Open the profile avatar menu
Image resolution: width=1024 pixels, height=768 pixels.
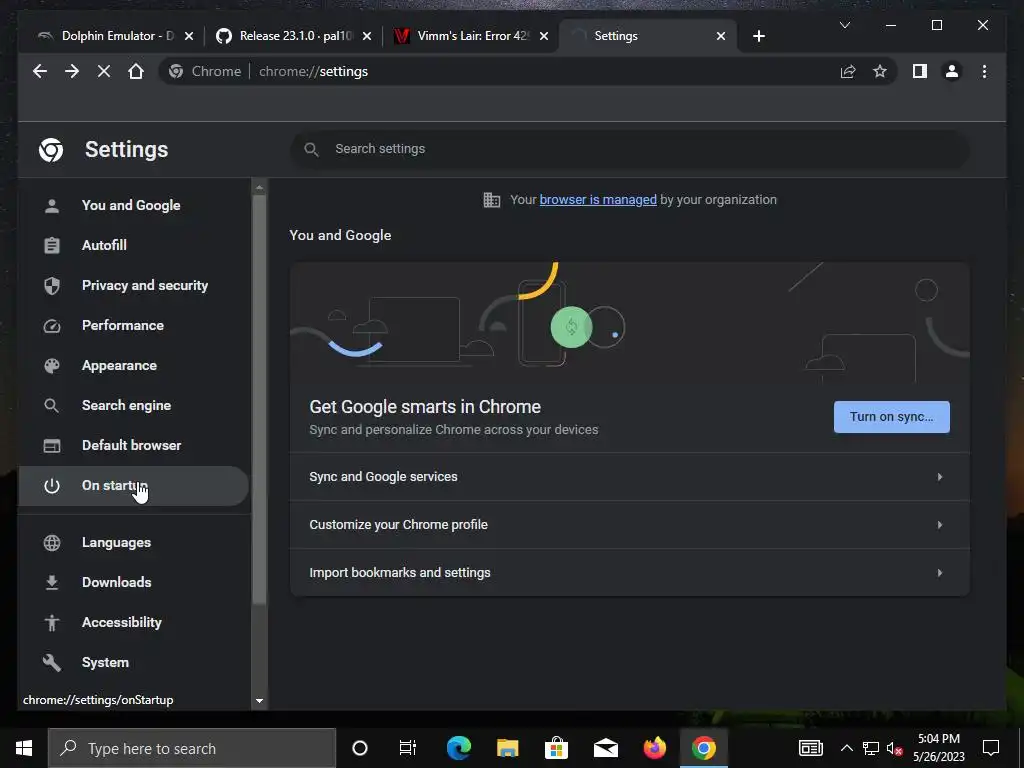(952, 71)
